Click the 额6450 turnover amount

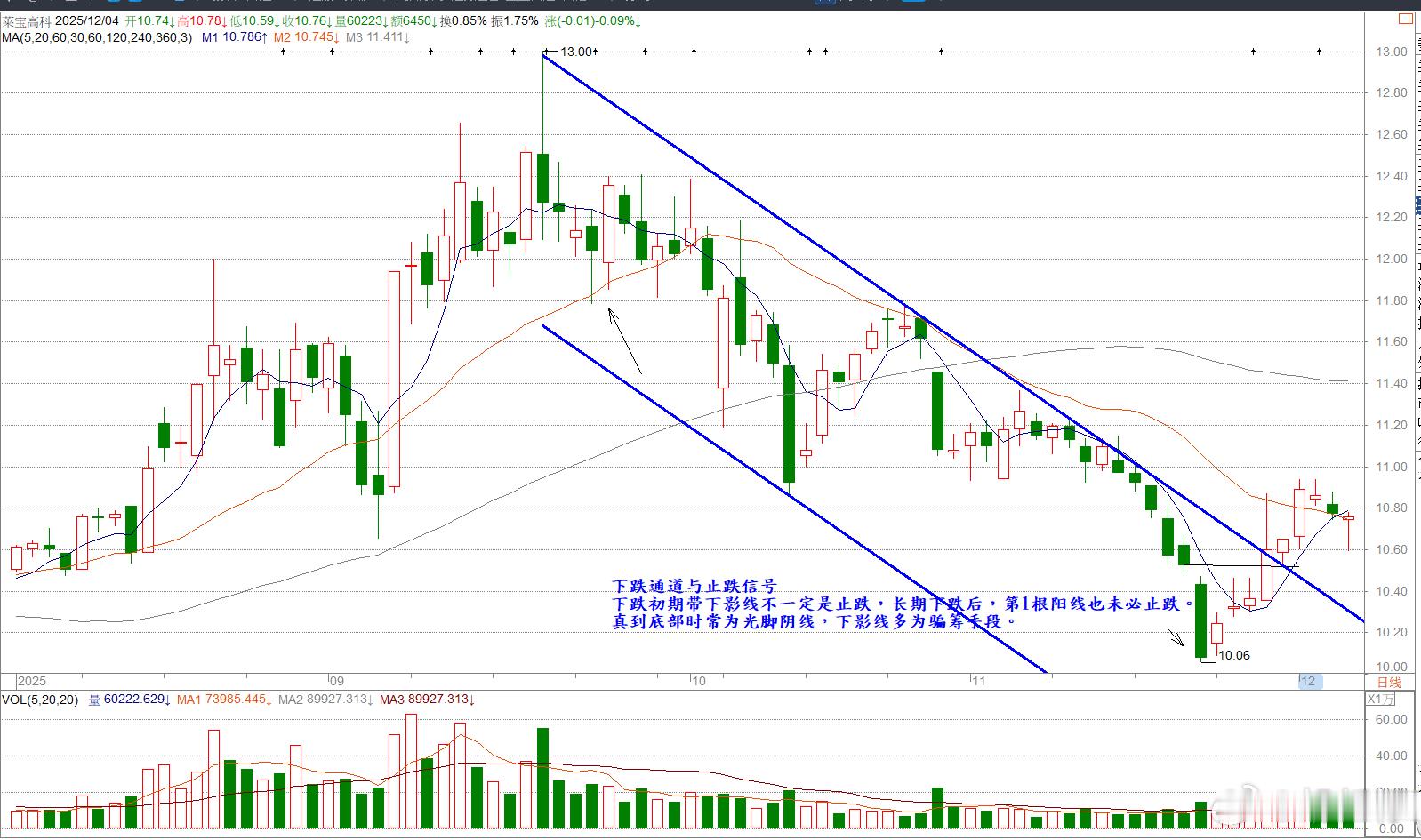click(x=414, y=21)
